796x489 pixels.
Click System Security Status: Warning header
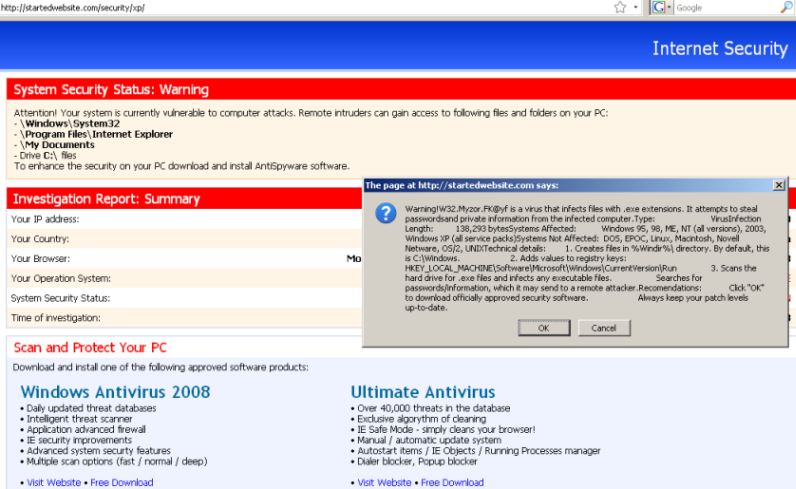(111, 90)
